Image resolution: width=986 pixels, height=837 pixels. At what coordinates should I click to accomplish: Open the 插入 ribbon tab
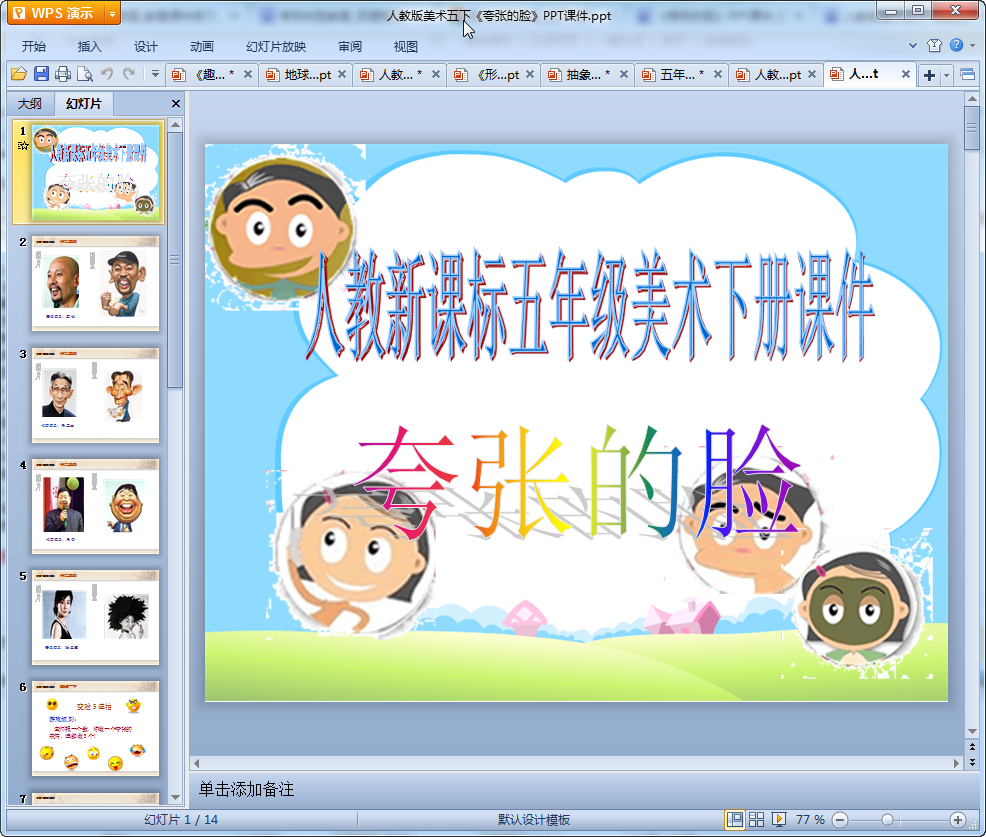[89, 47]
